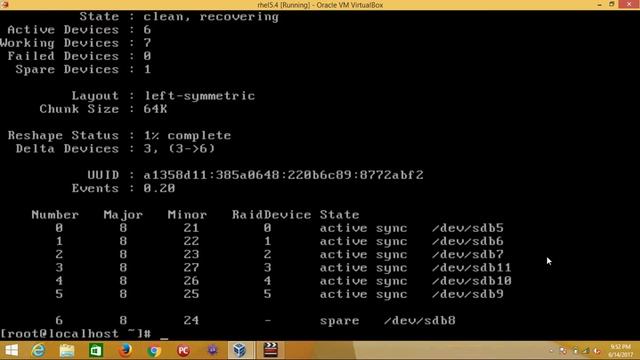Screen dimensions: 640x360
Task: Open File Explorer from the taskbar
Action: click(x=67, y=350)
